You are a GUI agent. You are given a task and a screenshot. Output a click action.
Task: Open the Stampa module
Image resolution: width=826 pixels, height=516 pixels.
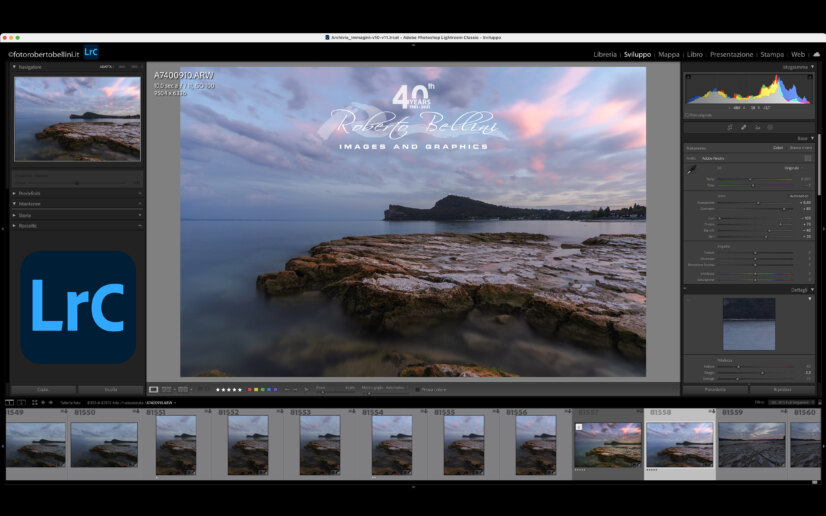pyautogui.click(x=772, y=54)
